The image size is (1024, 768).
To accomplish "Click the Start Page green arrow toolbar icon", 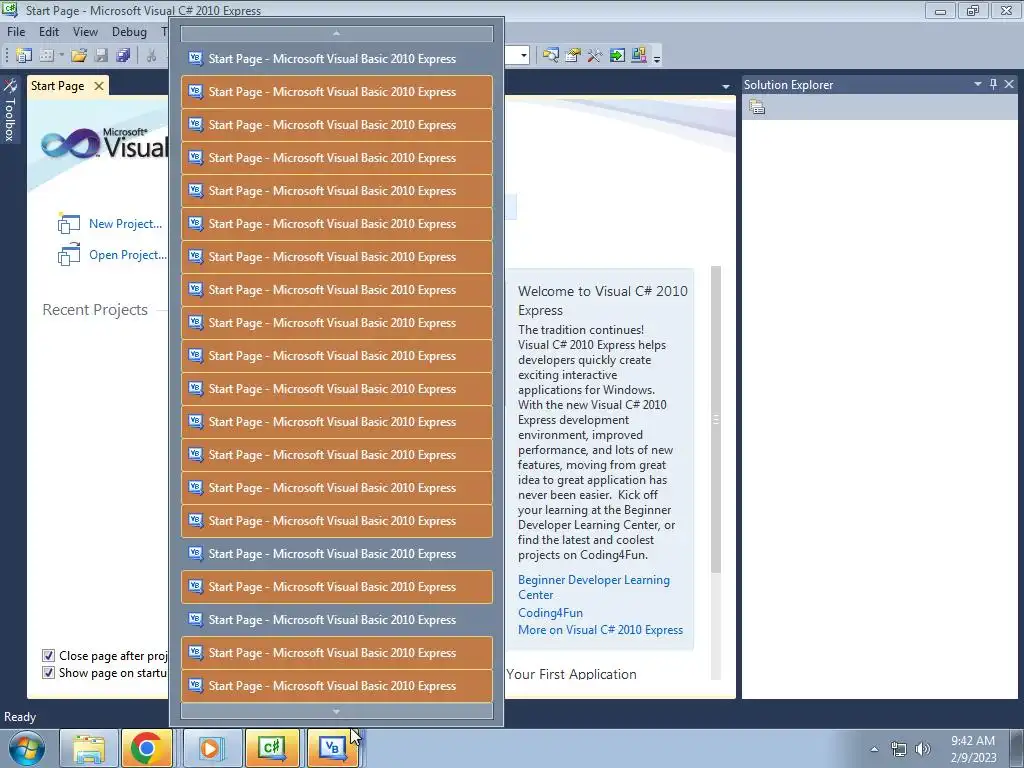I will (x=616, y=56).
